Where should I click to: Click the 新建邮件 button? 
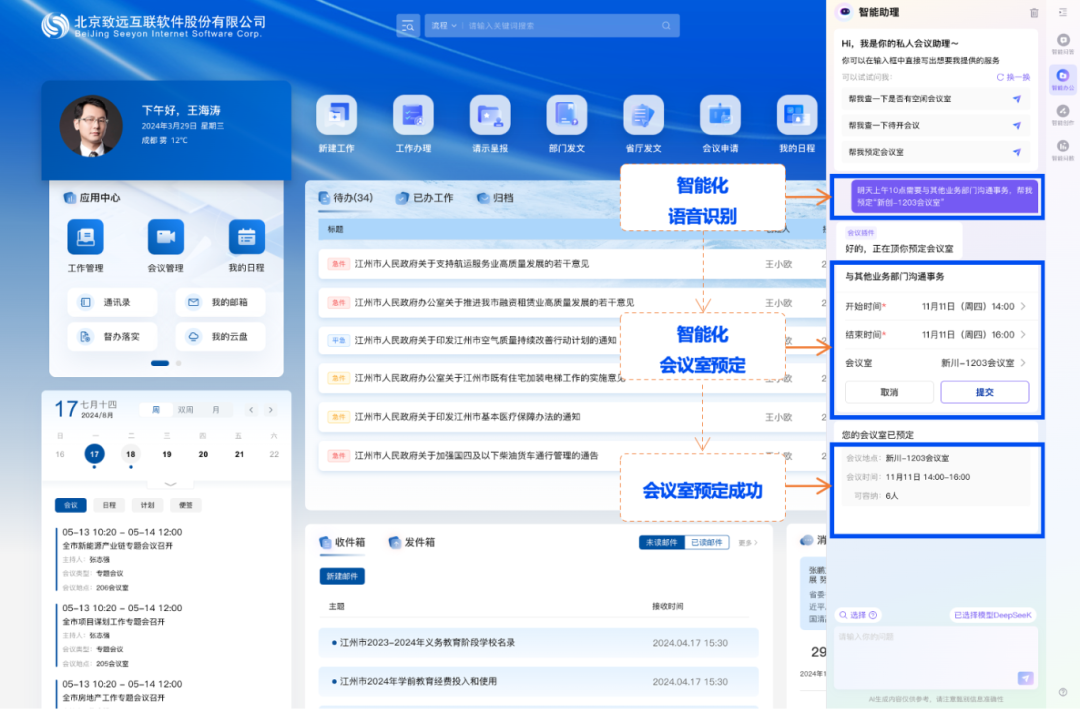tap(342, 576)
